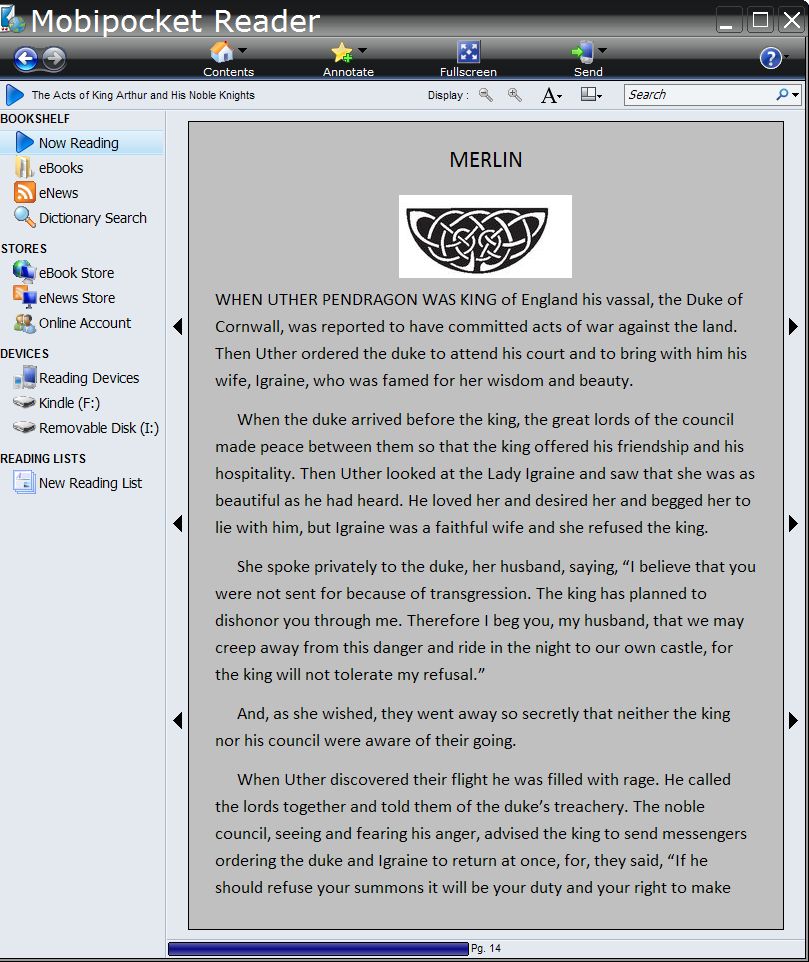Open the font settings A dropdown

tap(551, 95)
